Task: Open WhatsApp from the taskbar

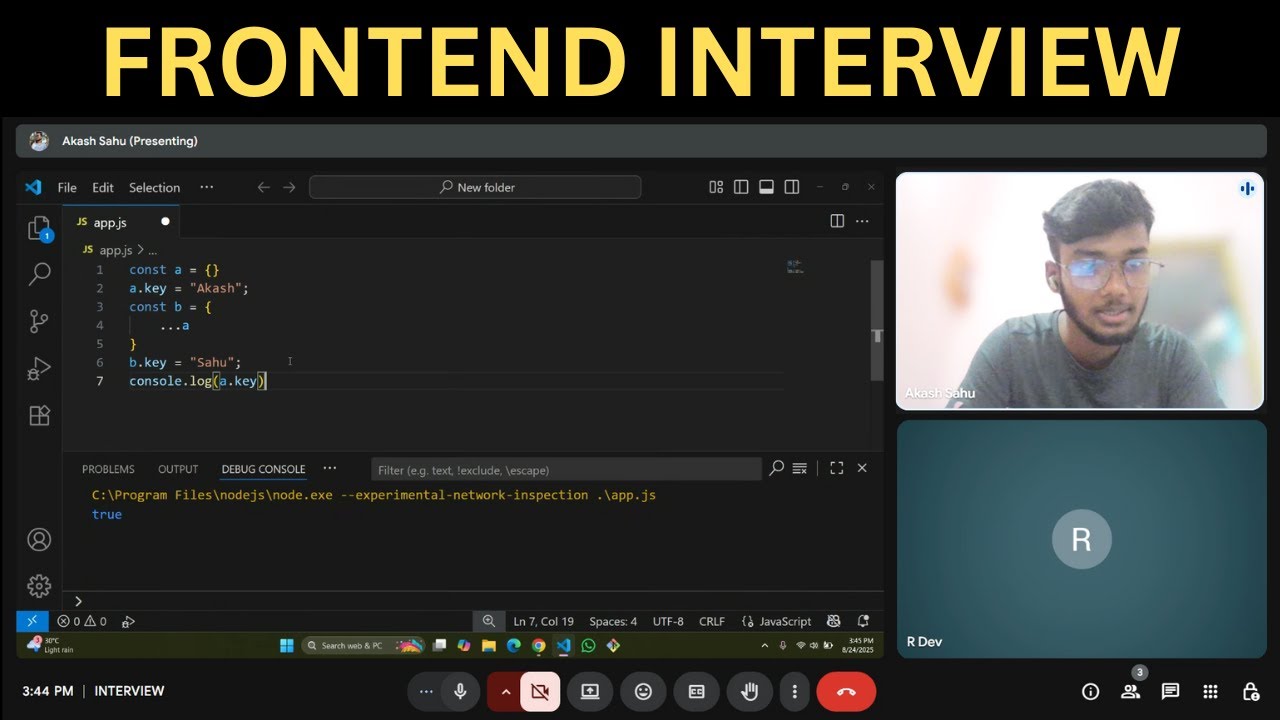Action: (588, 645)
